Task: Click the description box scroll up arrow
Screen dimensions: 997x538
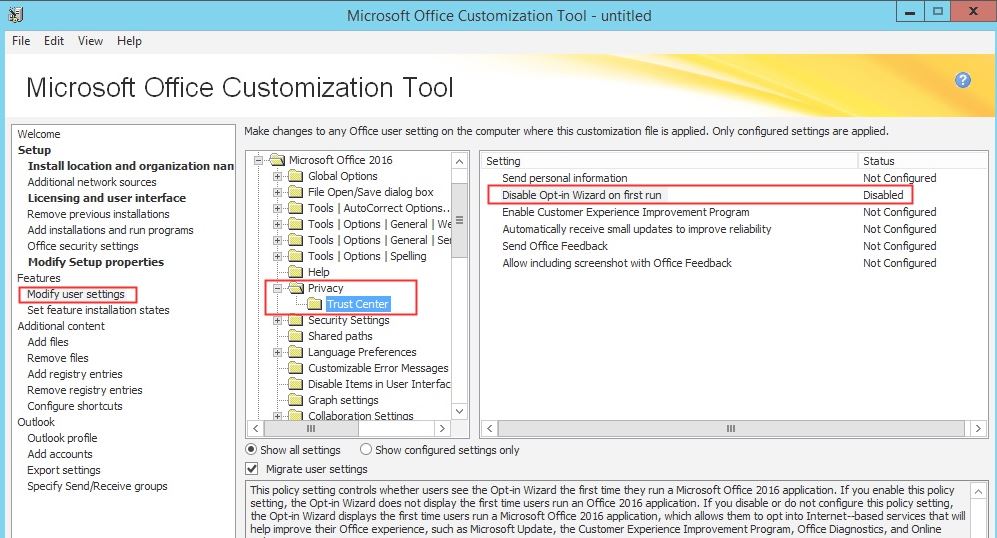Action: [x=978, y=491]
